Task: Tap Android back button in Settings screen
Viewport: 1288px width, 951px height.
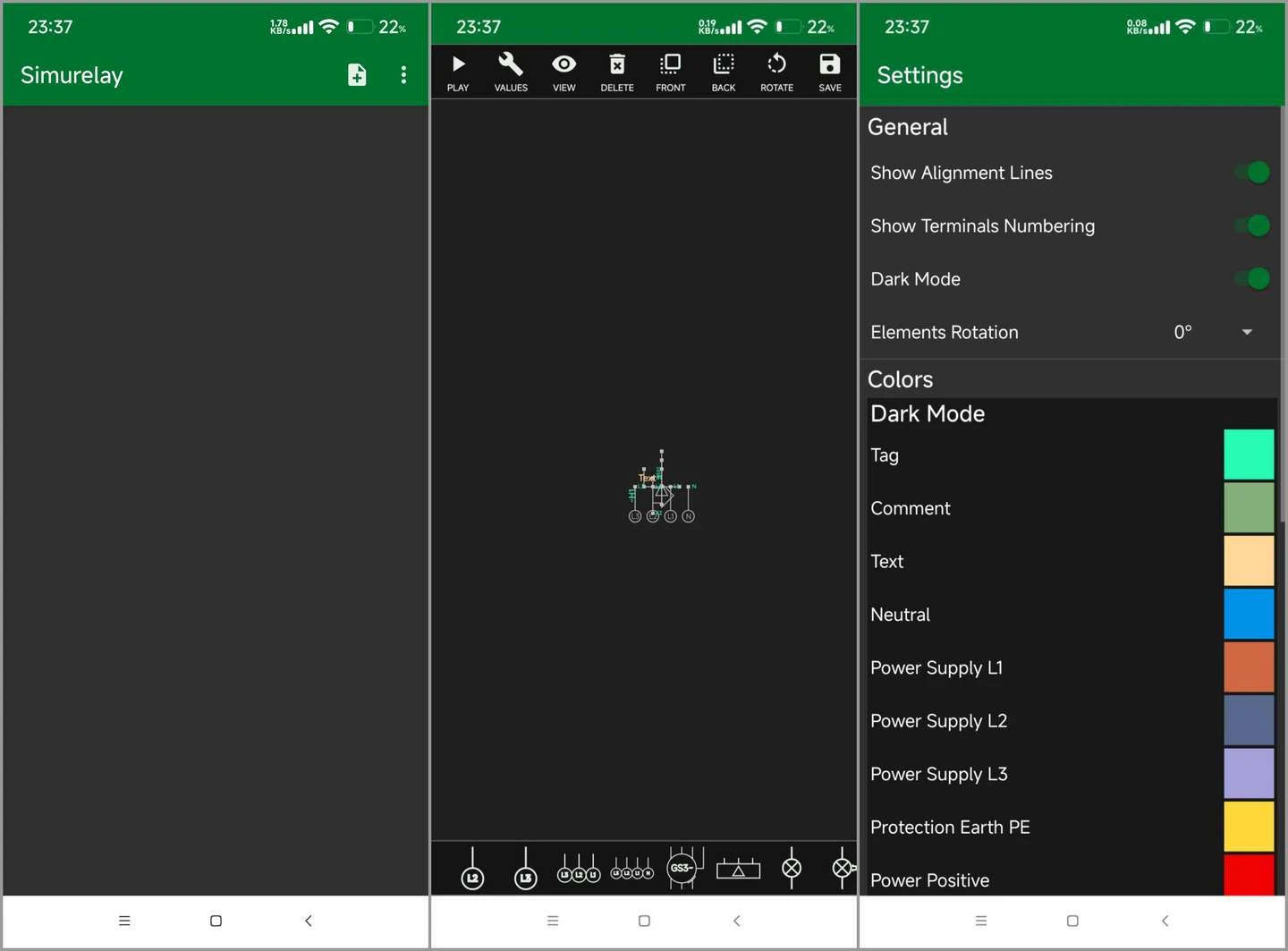Action: click(1165, 921)
